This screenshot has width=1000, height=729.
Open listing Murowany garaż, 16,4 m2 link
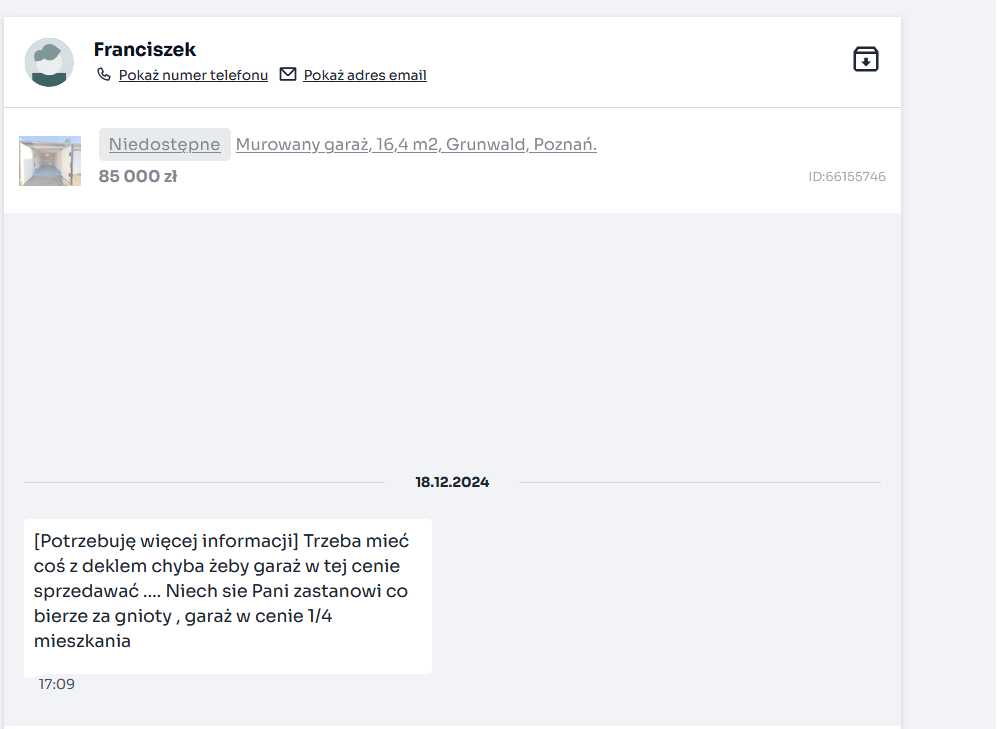tap(416, 145)
